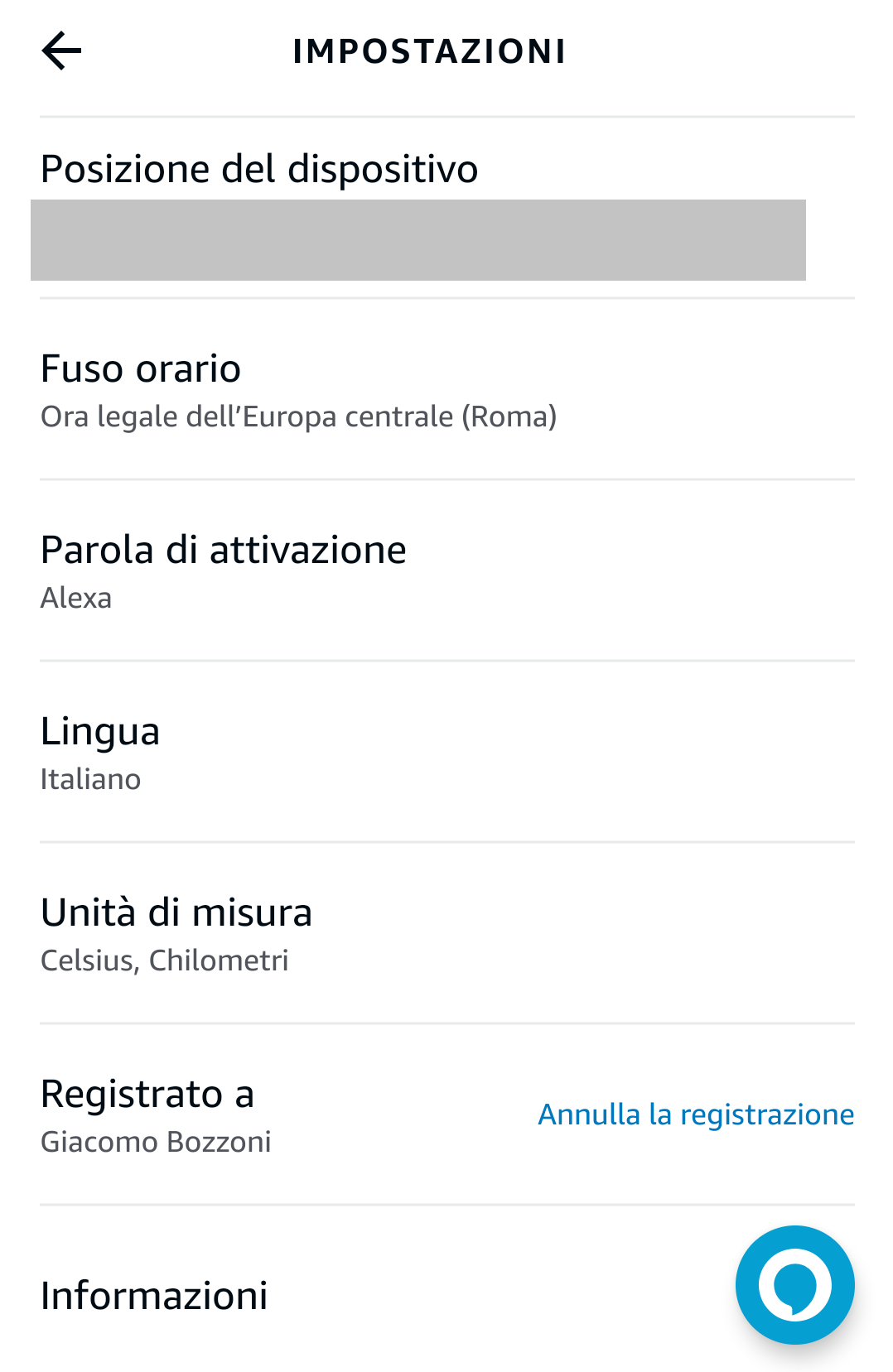Open the Lingua setting
Image resolution: width=893 pixels, height=1372 pixels.
[100, 731]
